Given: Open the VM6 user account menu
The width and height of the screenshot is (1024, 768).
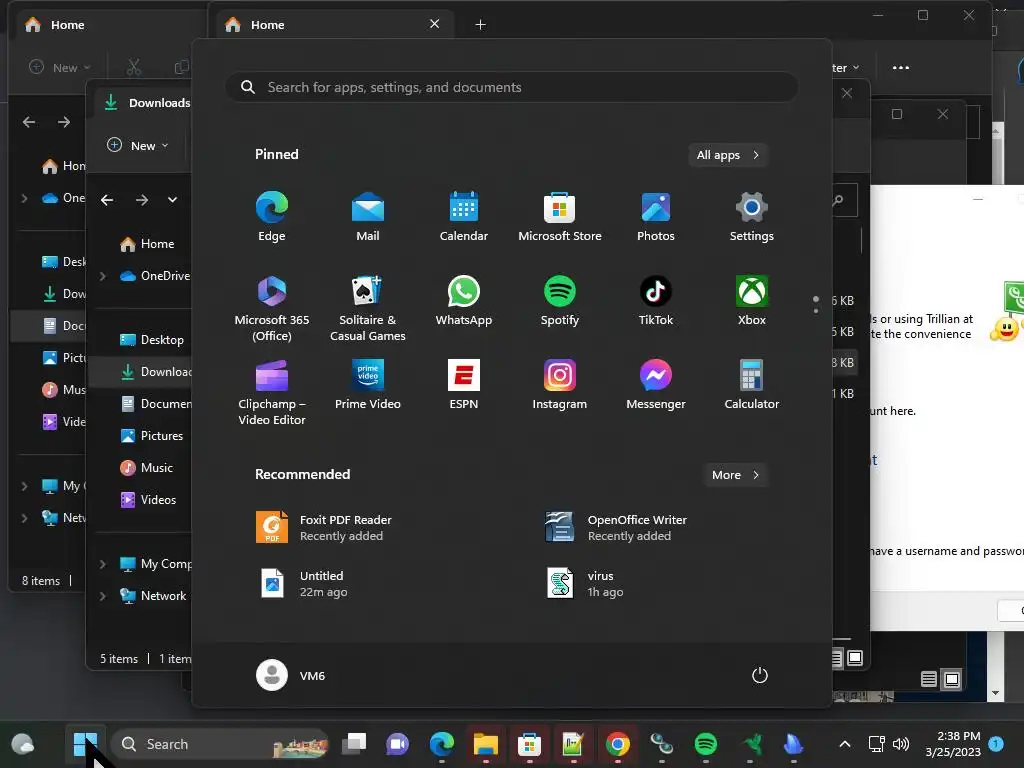Looking at the screenshot, I should pyautogui.click(x=291, y=675).
